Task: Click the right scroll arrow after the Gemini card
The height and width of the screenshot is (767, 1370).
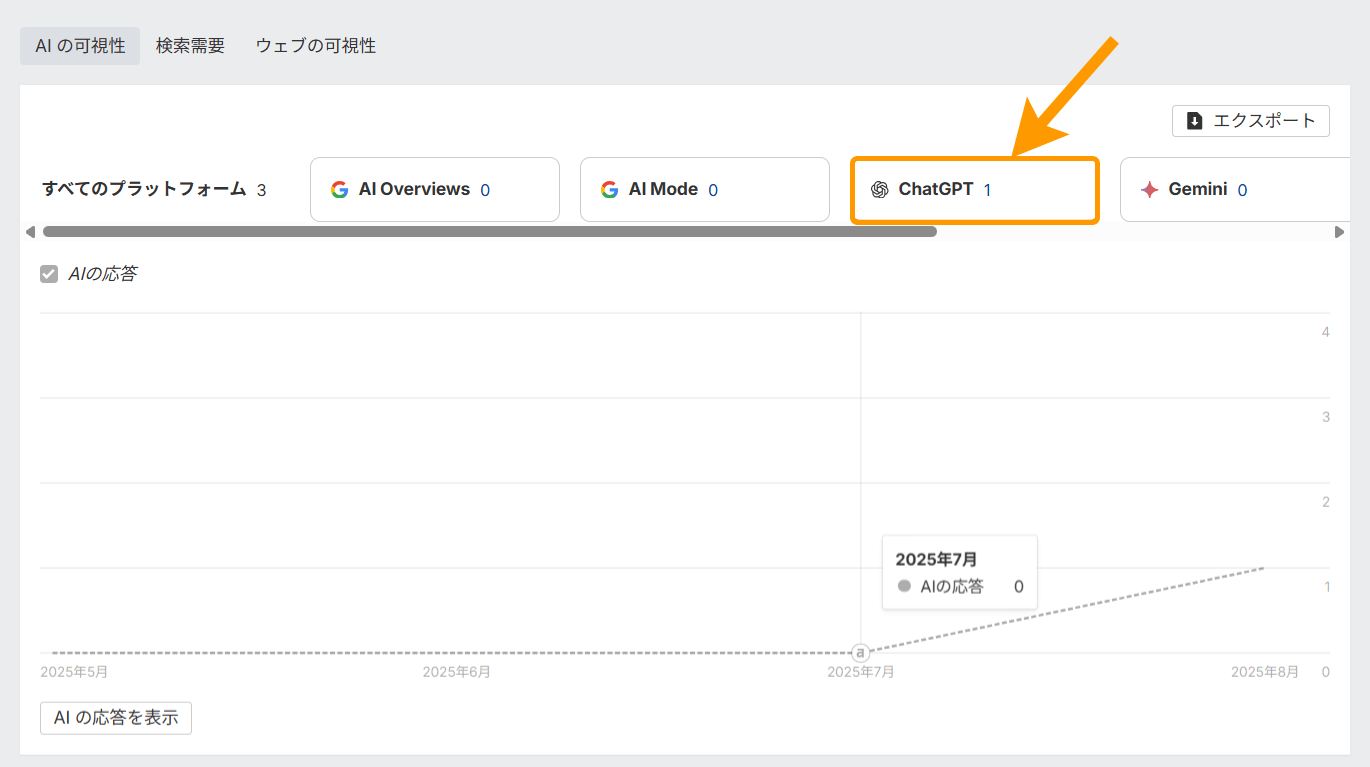Action: [x=1340, y=231]
